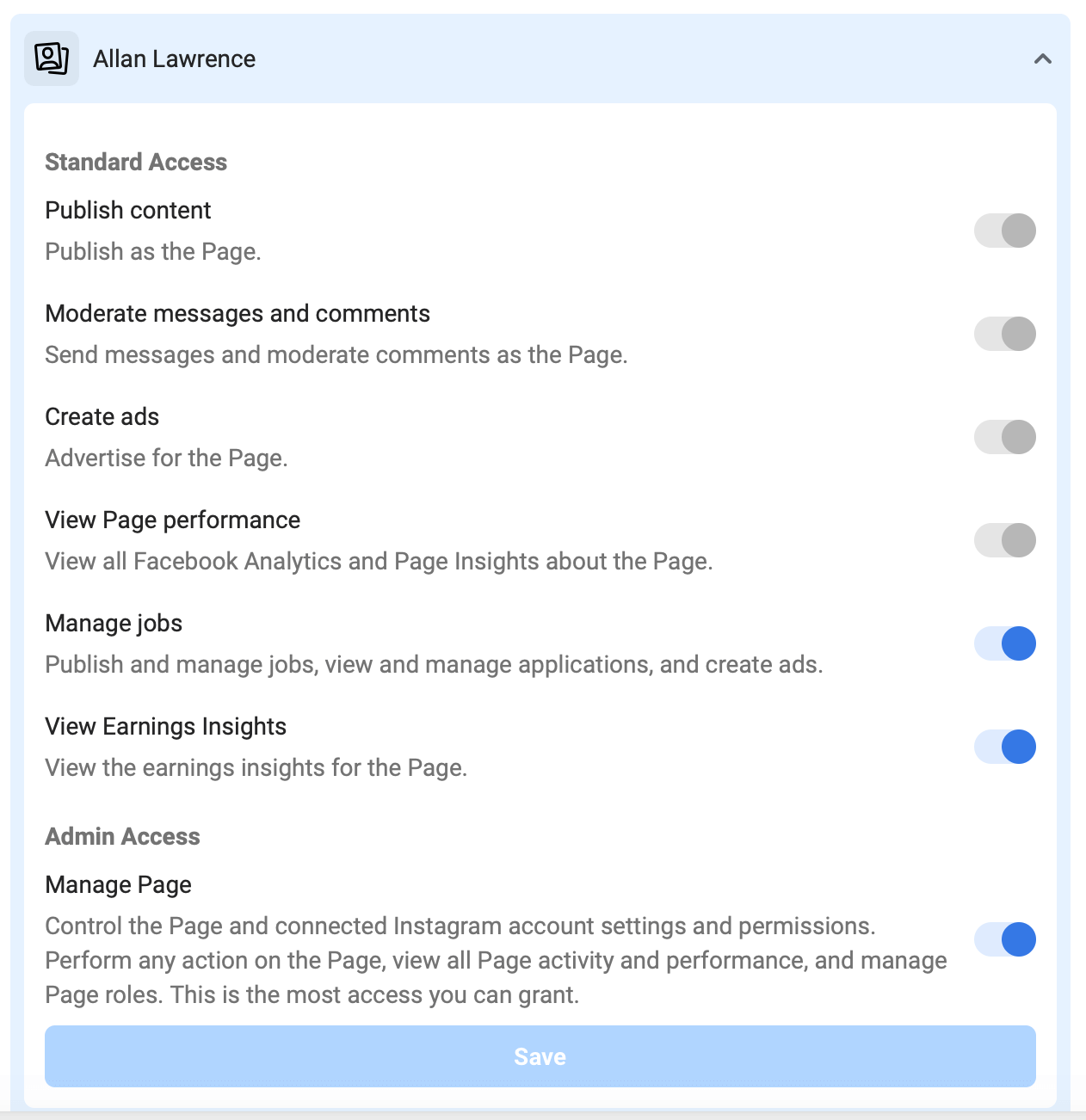The width and height of the screenshot is (1086, 1120).
Task: Select the Create ads label
Action: pos(102,416)
